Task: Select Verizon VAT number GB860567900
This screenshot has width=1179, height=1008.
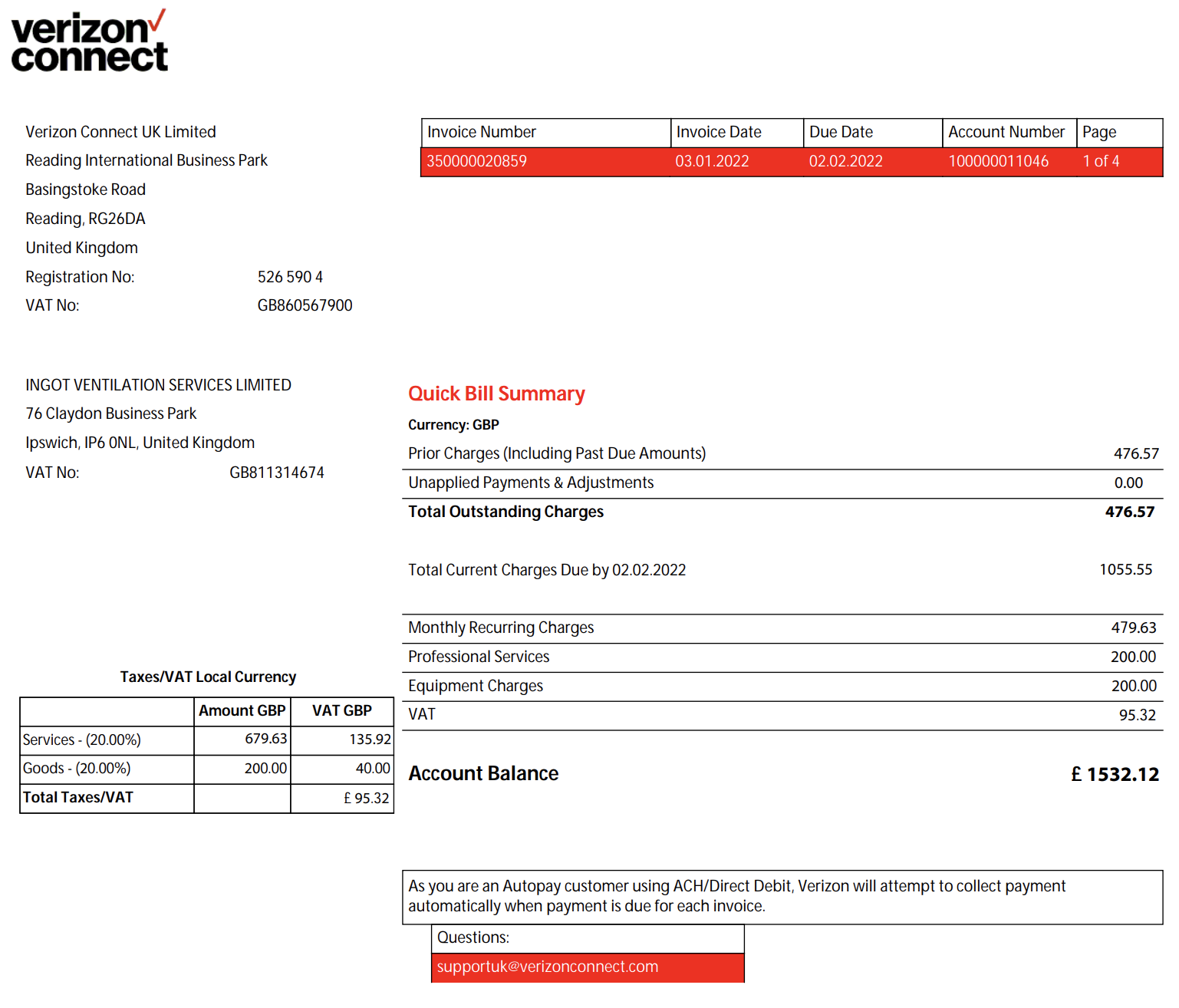Action: pyautogui.click(x=305, y=305)
